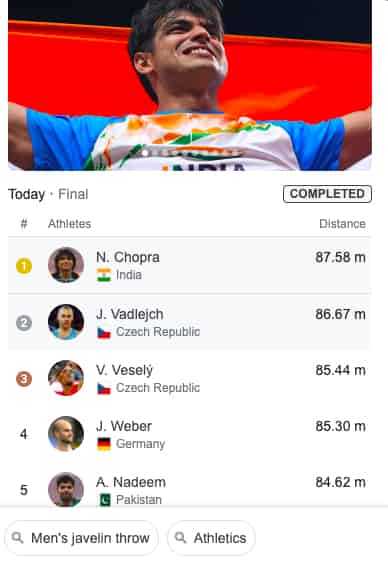The image size is (388, 567).
Task: Open N. Chopra's athlete photo
Action: (x=66, y=265)
